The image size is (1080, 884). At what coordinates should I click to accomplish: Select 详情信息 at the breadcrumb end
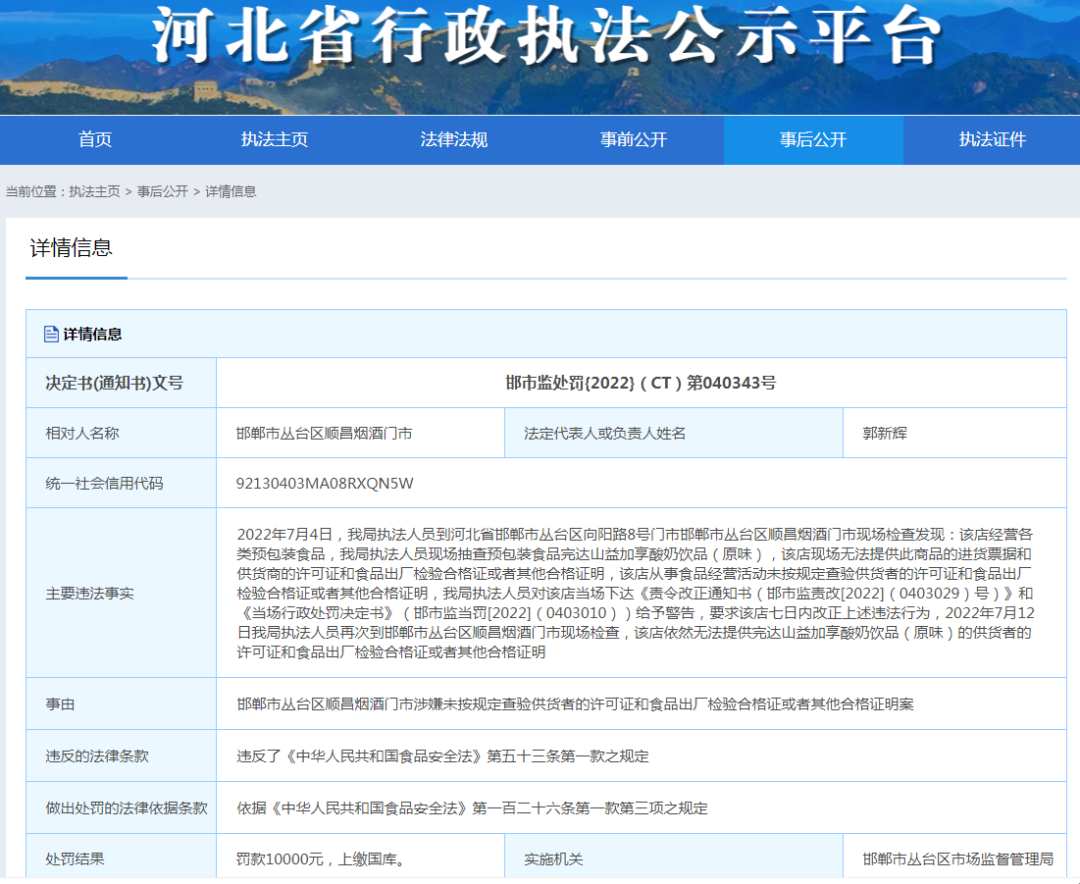[x=231, y=191]
